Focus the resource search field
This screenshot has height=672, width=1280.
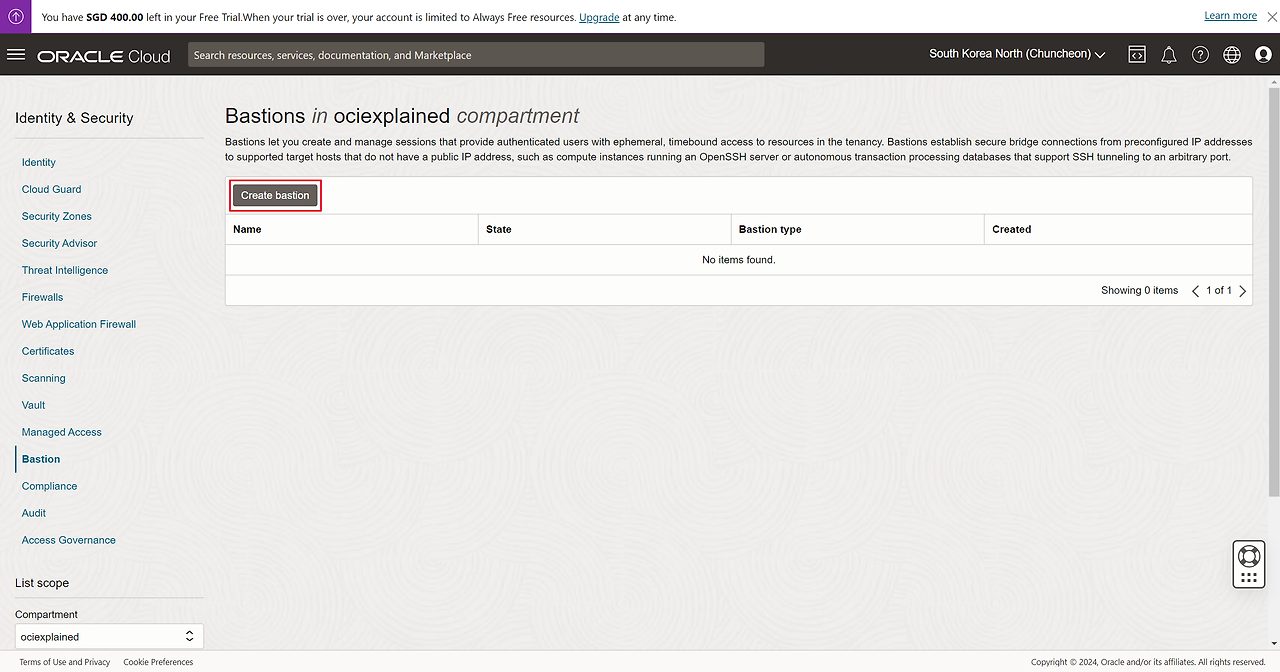pos(475,55)
